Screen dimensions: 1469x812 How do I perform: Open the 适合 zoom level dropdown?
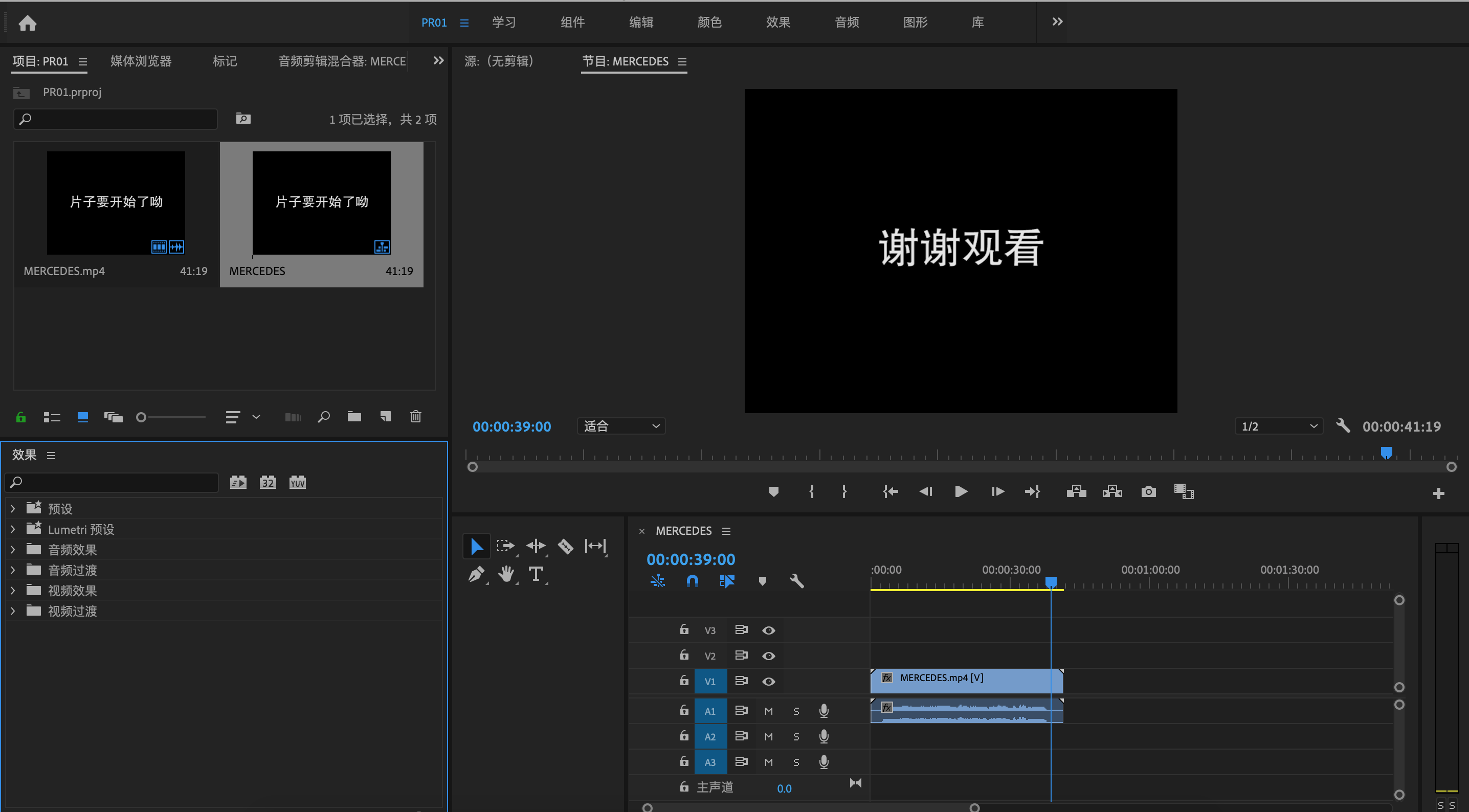tap(621, 426)
